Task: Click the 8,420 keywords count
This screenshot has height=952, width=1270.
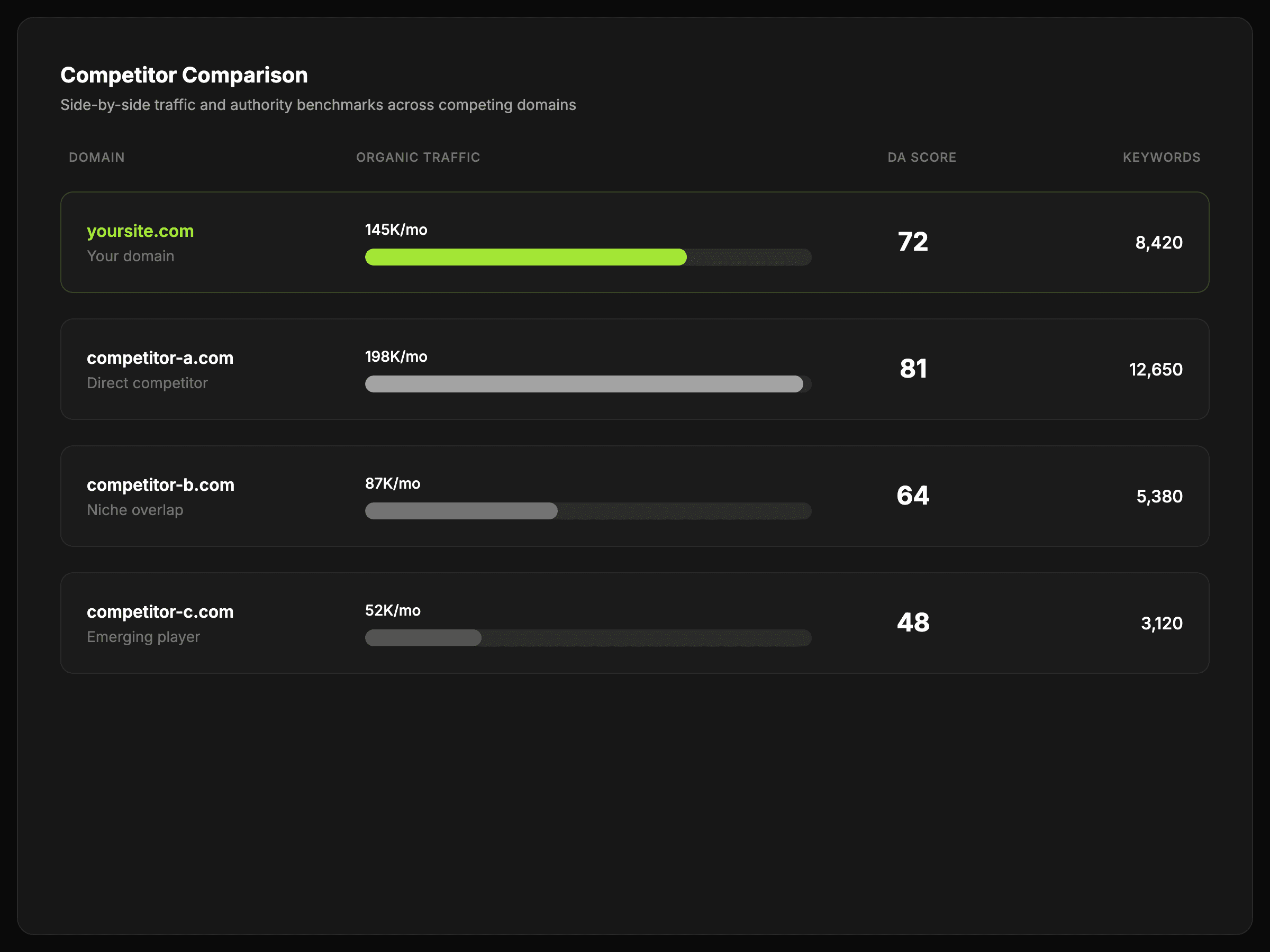Action: click(1158, 243)
